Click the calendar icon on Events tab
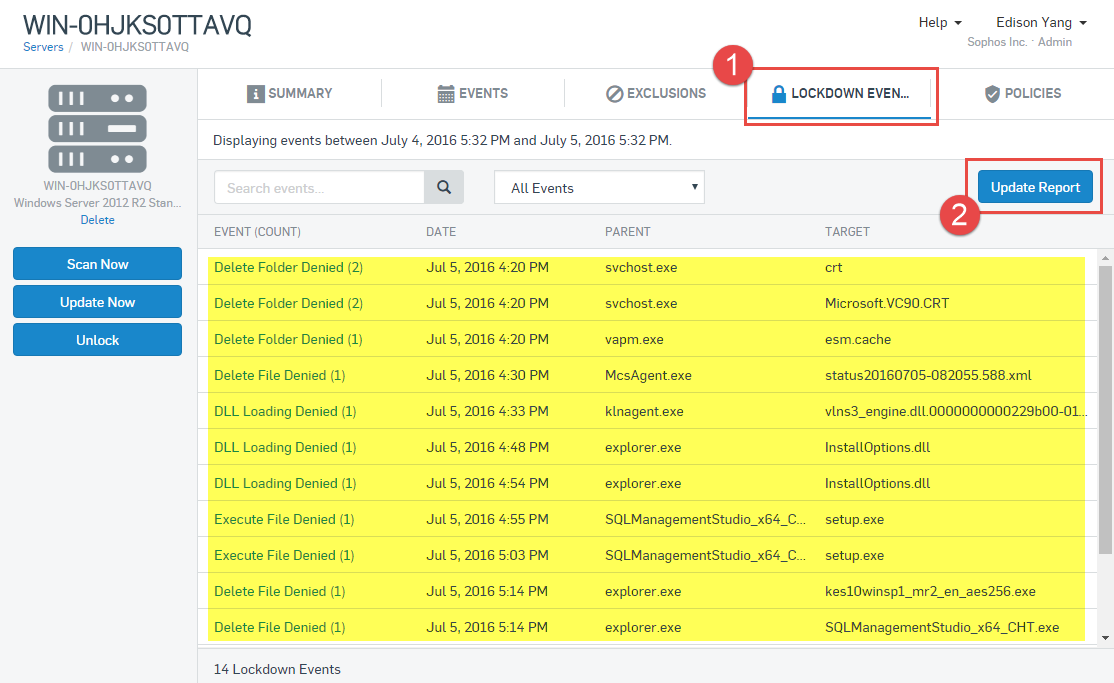 pyautogui.click(x=446, y=94)
